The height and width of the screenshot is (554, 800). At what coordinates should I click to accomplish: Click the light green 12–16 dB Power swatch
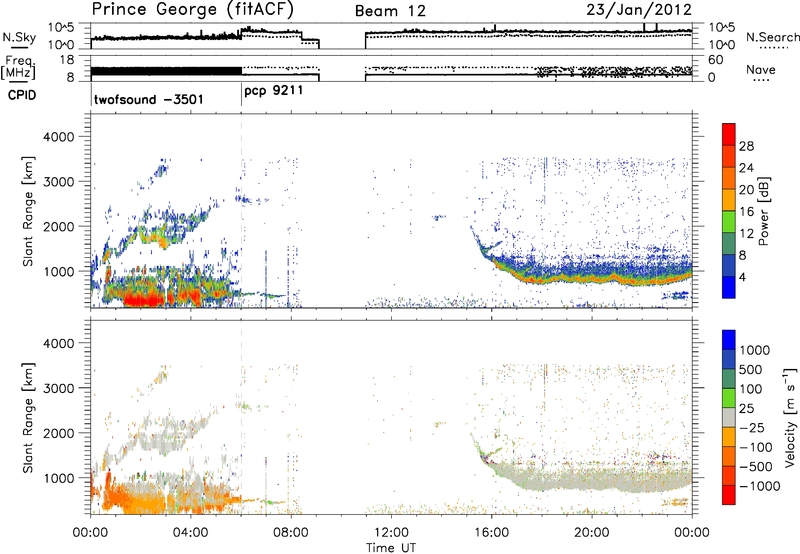pos(729,221)
